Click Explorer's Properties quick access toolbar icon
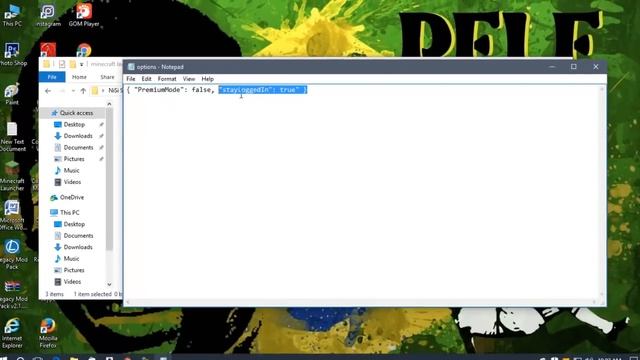Viewport: 640px width, 360px height. pyautogui.click(x=62, y=64)
